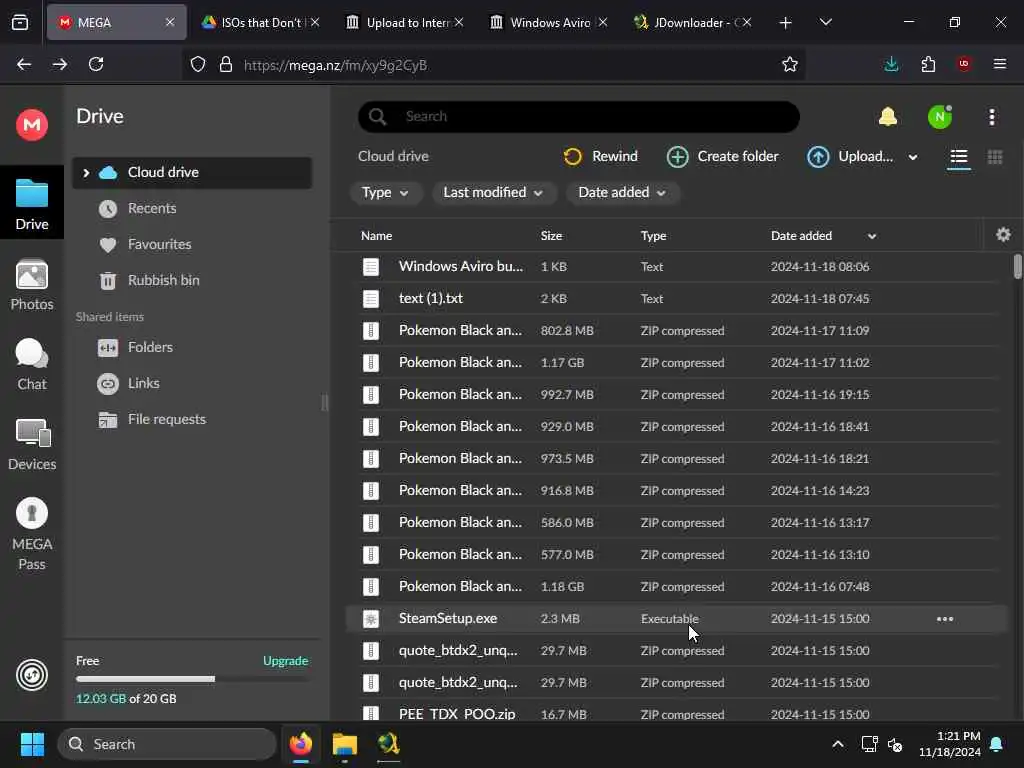Open shared Links
This screenshot has height=768, width=1024.
(192, 383)
